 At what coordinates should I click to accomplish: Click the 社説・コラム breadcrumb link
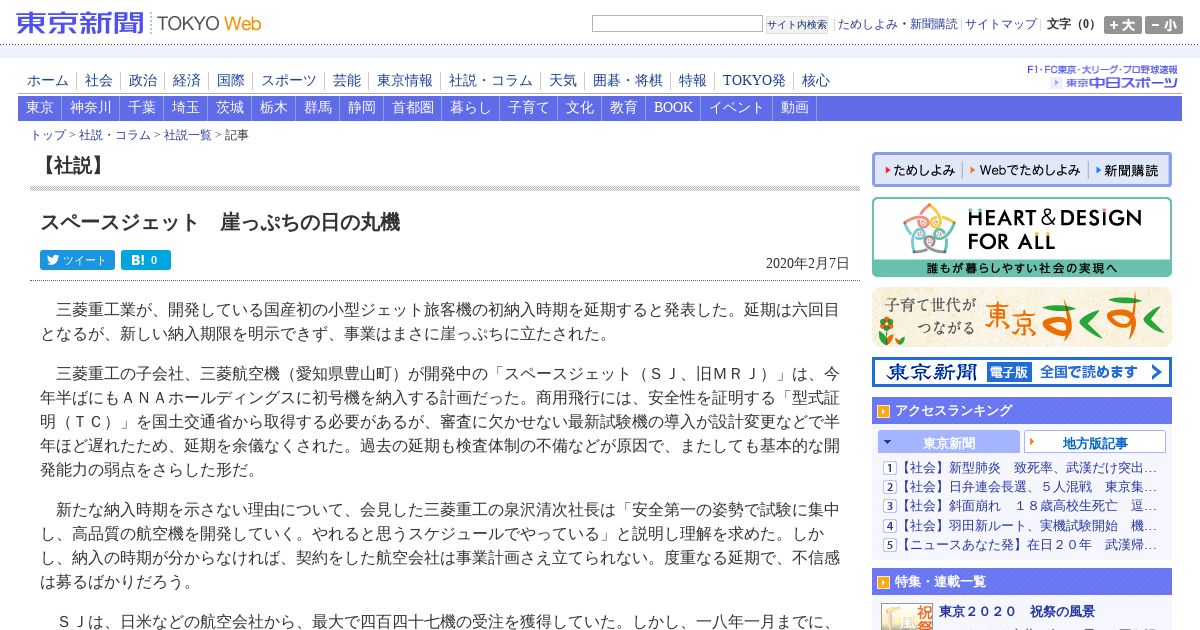point(115,135)
